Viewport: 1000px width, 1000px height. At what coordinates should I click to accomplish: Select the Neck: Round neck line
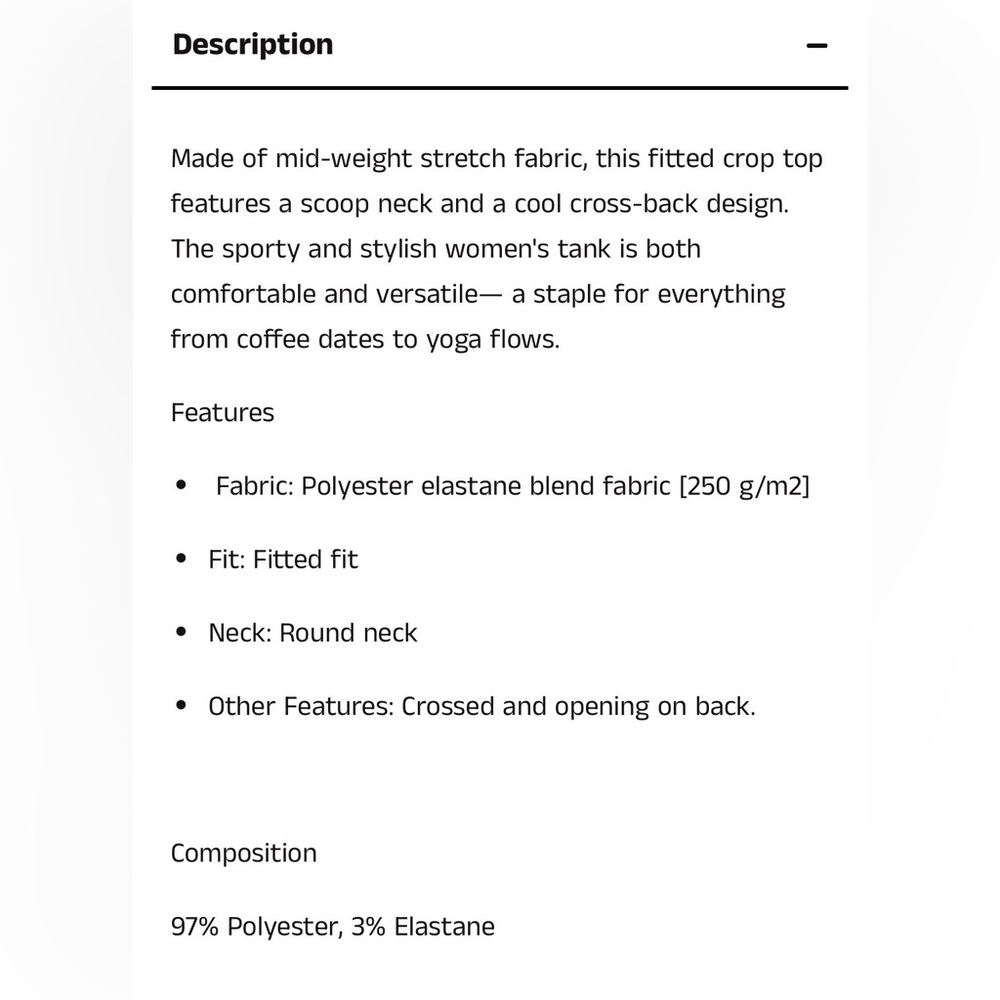pos(312,633)
